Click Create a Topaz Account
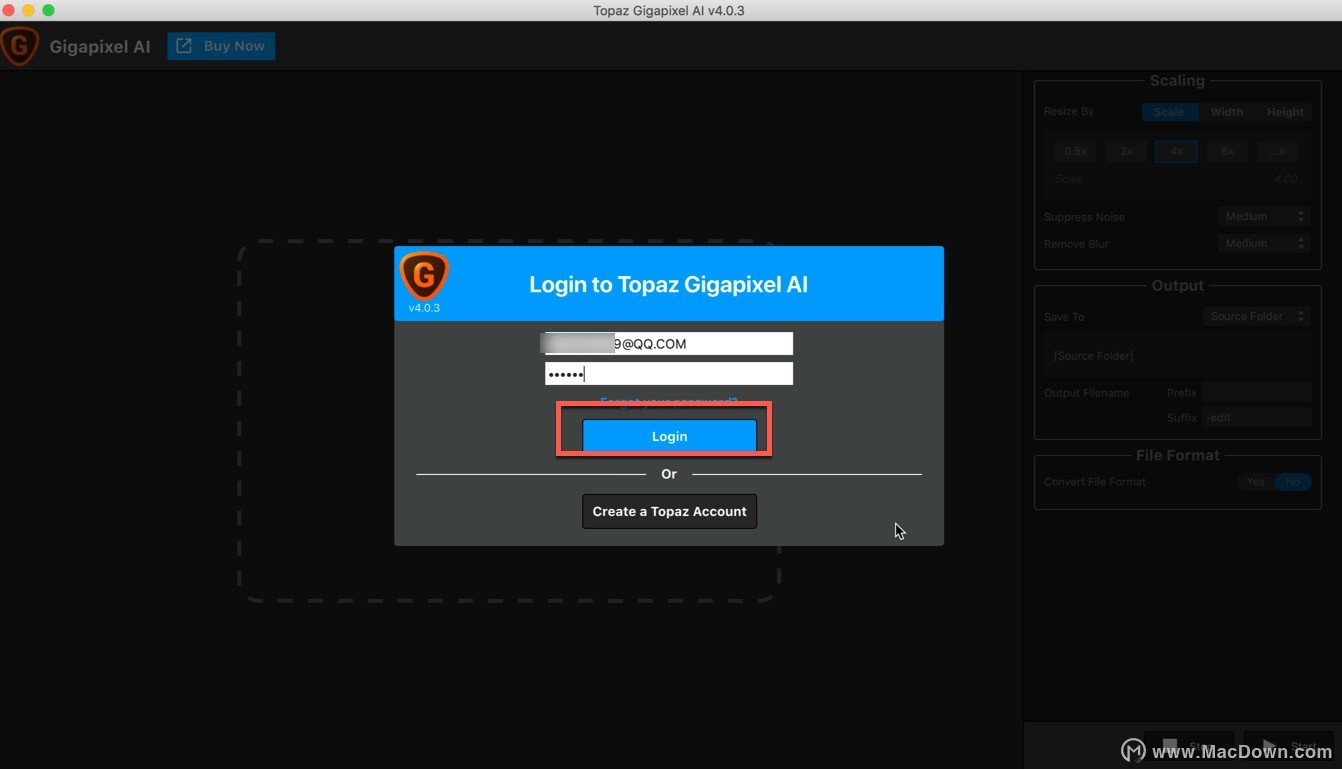This screenshot has height=769, width=1342. [669, 511]
